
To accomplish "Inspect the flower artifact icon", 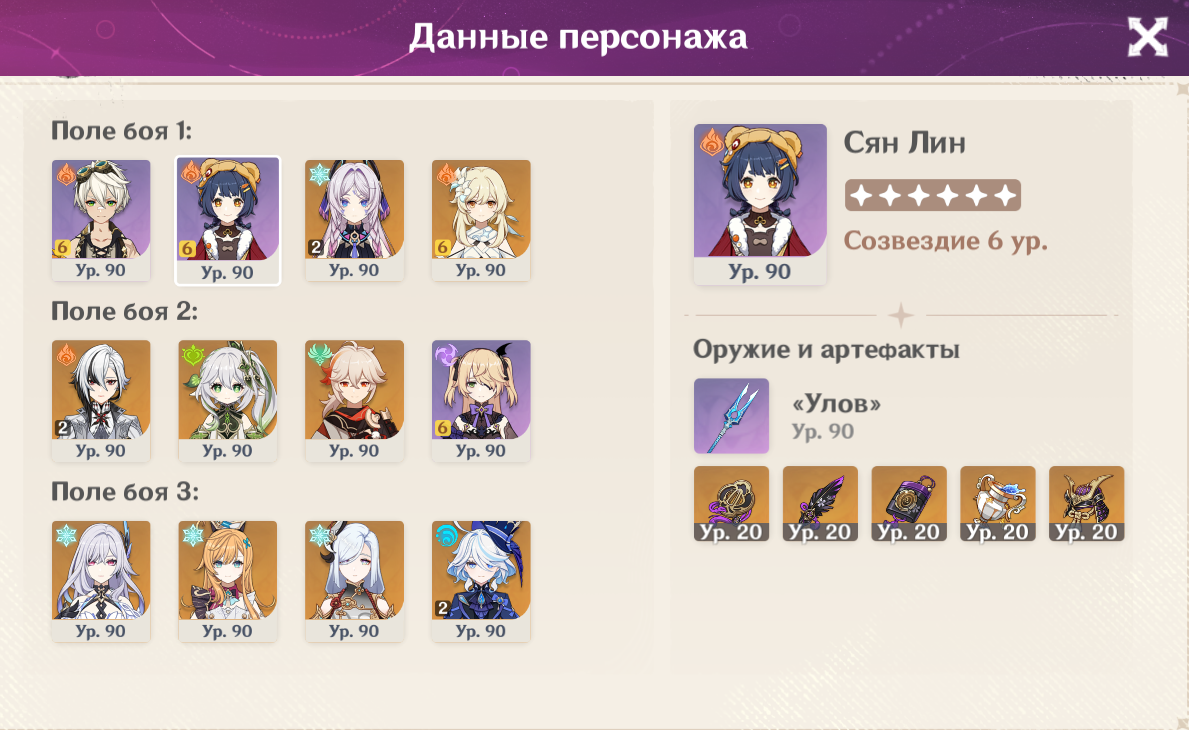I will 731,503.
